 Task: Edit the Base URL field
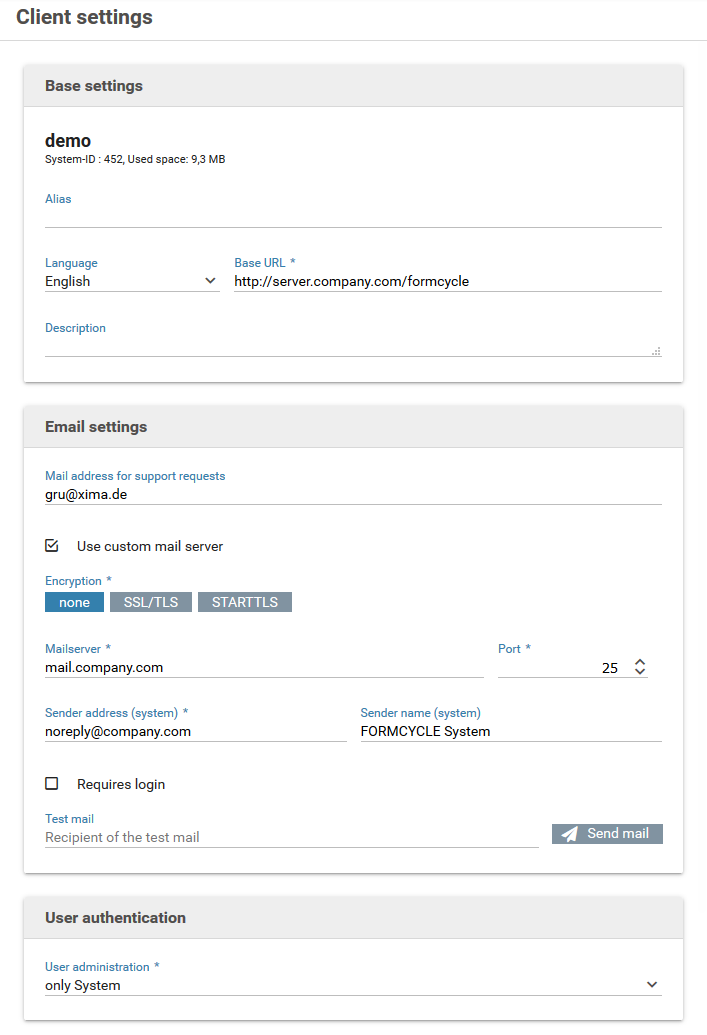click(447, 281)
